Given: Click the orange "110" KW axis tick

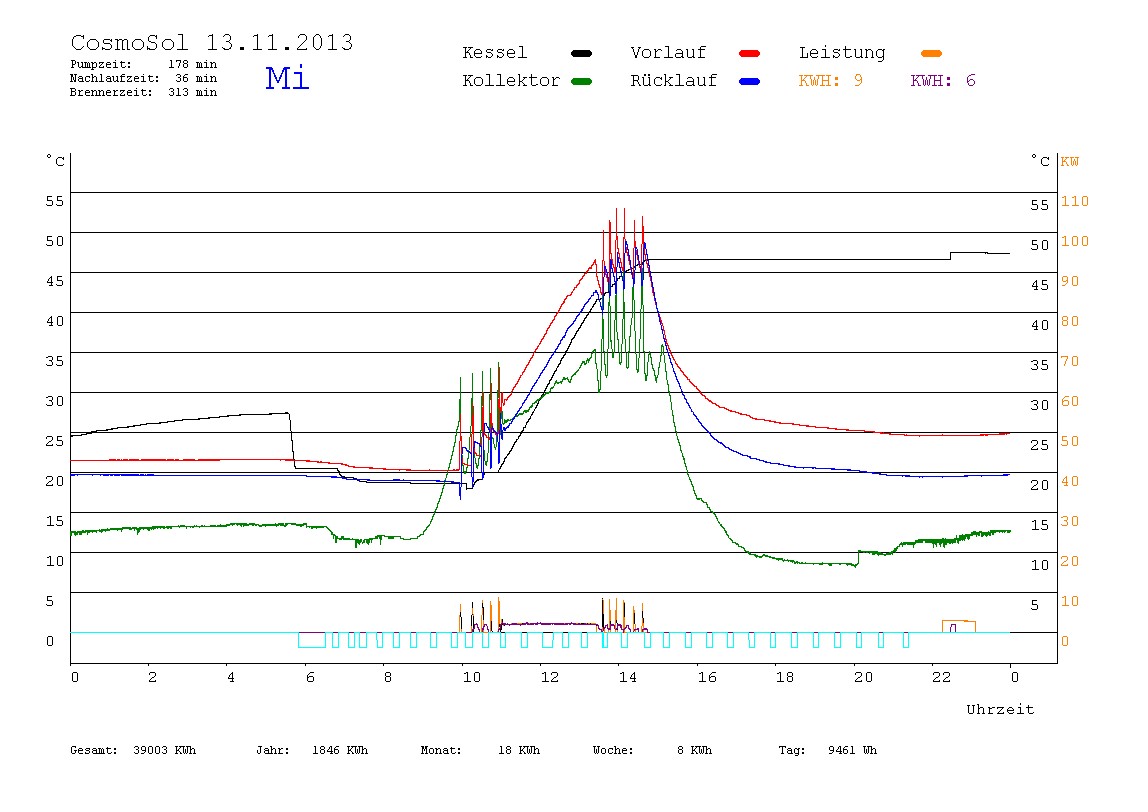Looking at the screenshot, I should pos(1075,201).
